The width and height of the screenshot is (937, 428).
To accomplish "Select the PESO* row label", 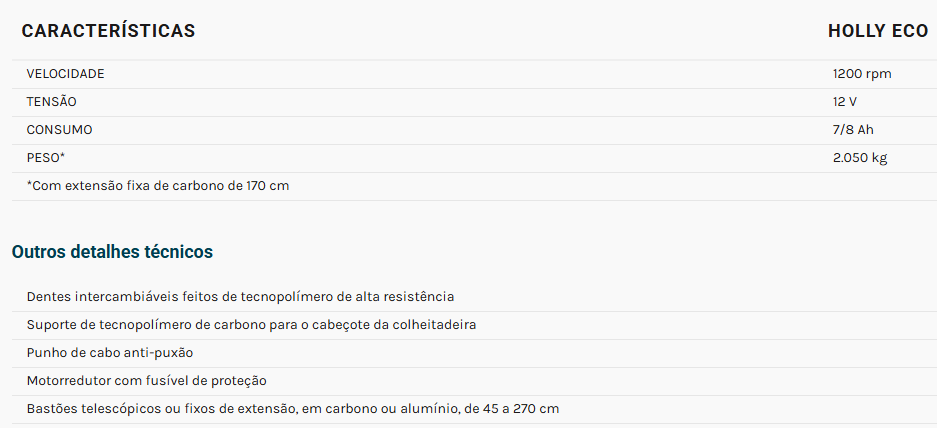I will point(45,158).
